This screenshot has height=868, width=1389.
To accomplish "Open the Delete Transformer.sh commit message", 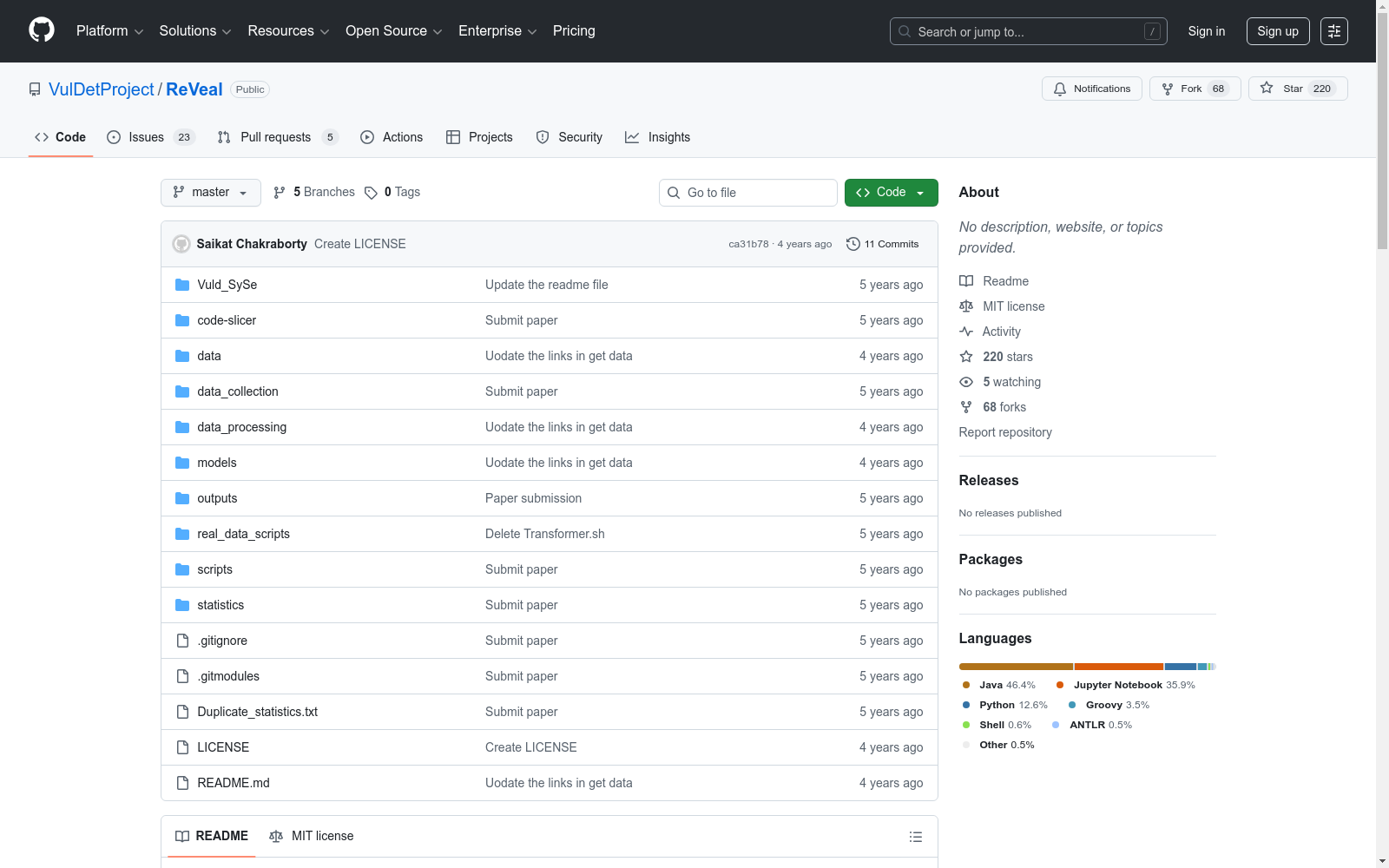I will [545, 534].
